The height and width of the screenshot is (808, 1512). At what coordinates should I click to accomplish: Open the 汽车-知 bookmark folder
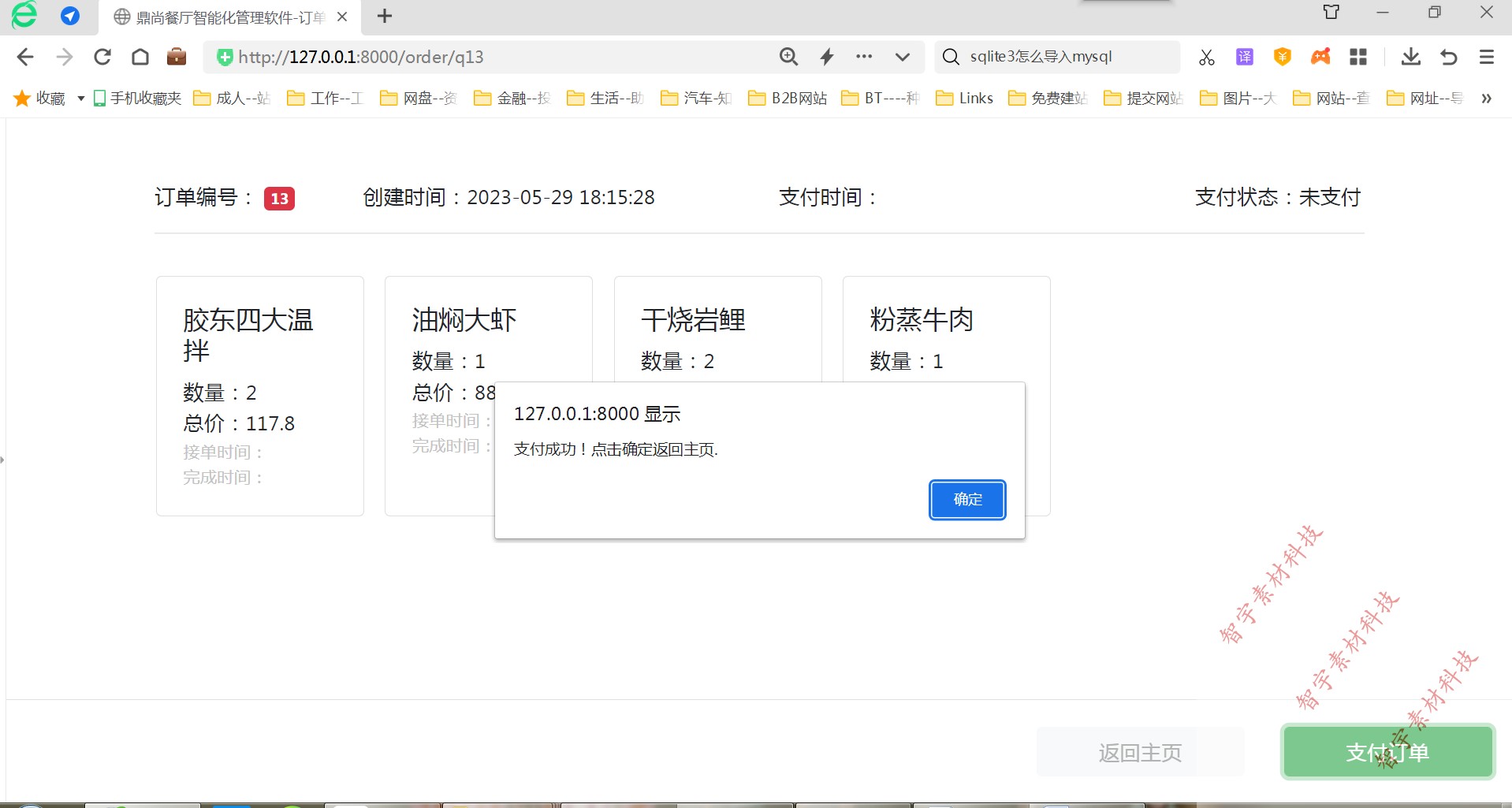click(696, 98)
